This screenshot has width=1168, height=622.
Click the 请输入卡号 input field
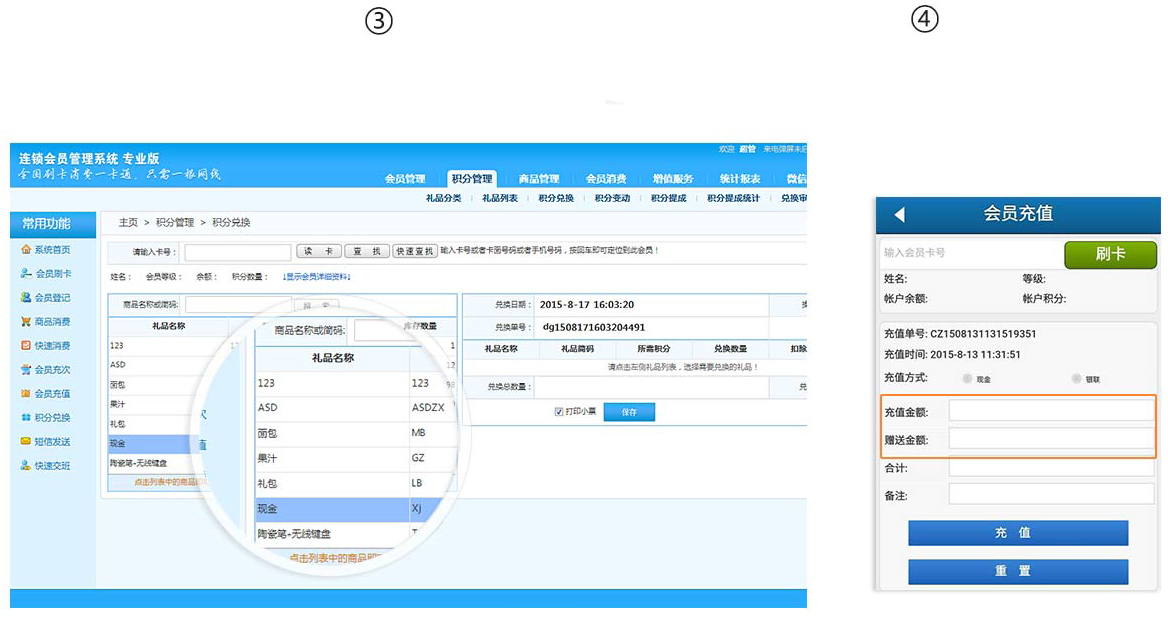[x=238, y=252]
